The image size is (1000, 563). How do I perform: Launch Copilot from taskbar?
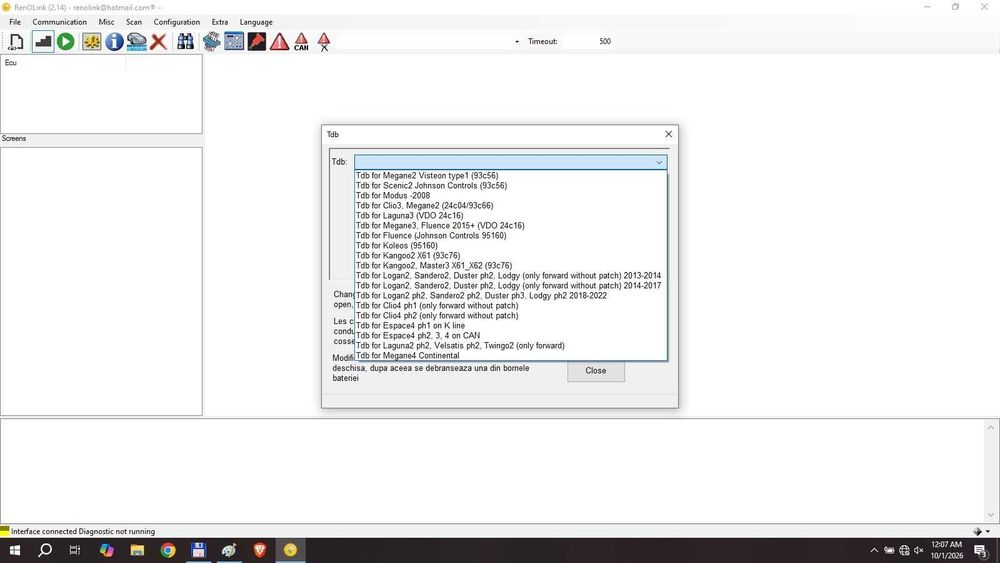(x=107, y=550)
